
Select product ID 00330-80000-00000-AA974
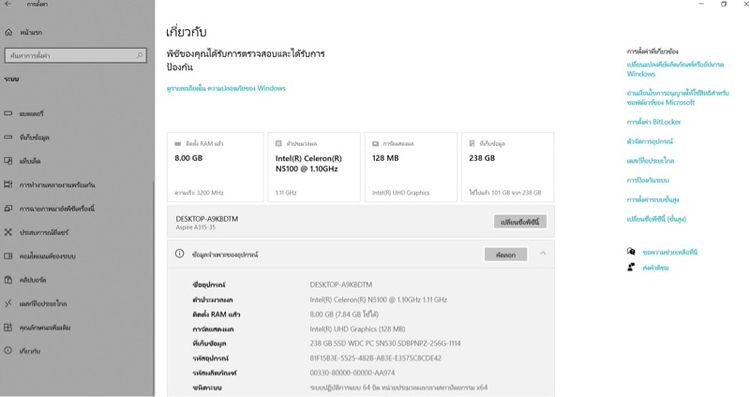[352, 373]
